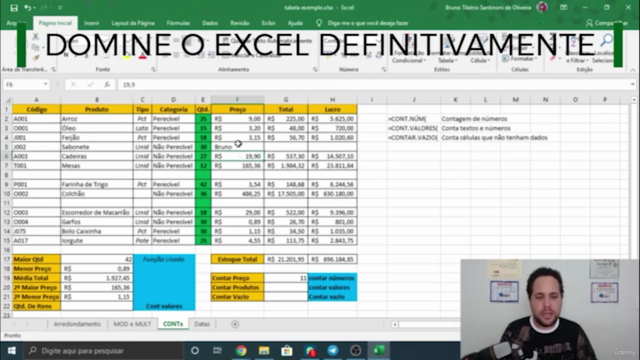Open Cortana from the taskbar
This screenshot has width=640, height=360.
(195, 351)
